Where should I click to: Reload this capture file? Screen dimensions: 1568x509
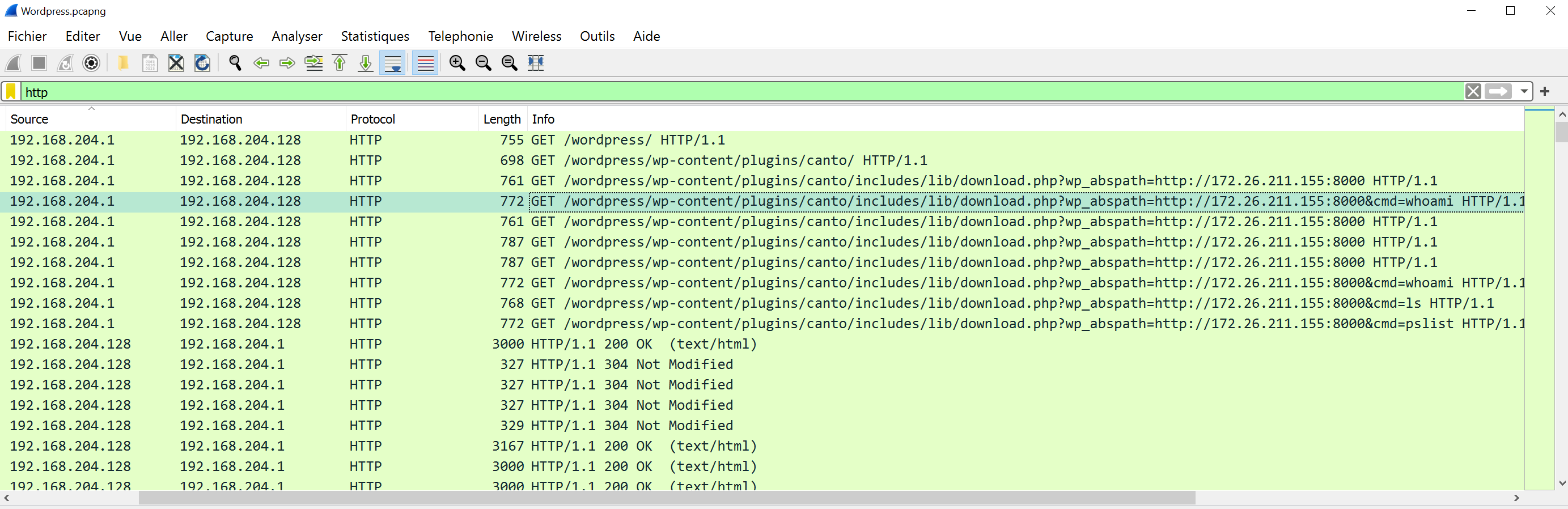pos(202,63)
